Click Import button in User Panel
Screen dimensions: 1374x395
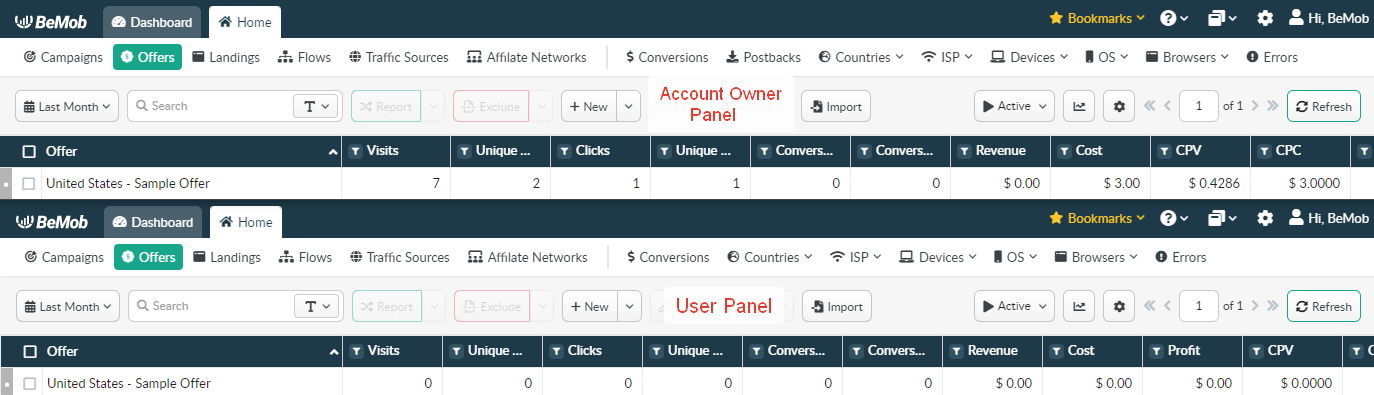837,306
